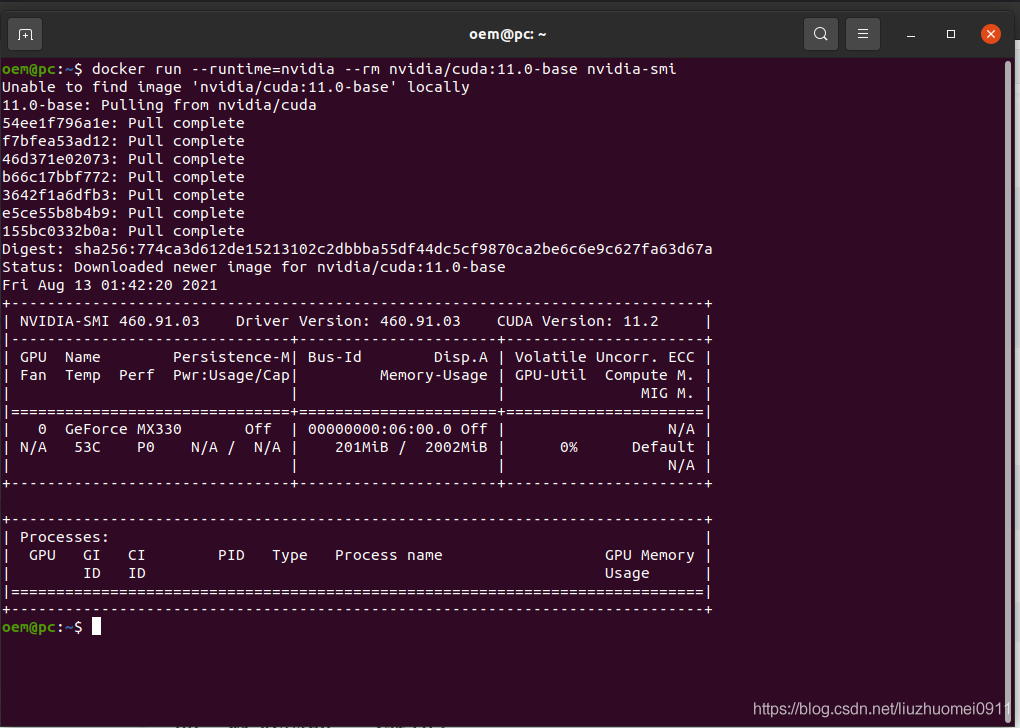The image size is (1020, 728).
Task: Click the 'Processes:' label
Action: pyautogui.click(x=64, y=537)
